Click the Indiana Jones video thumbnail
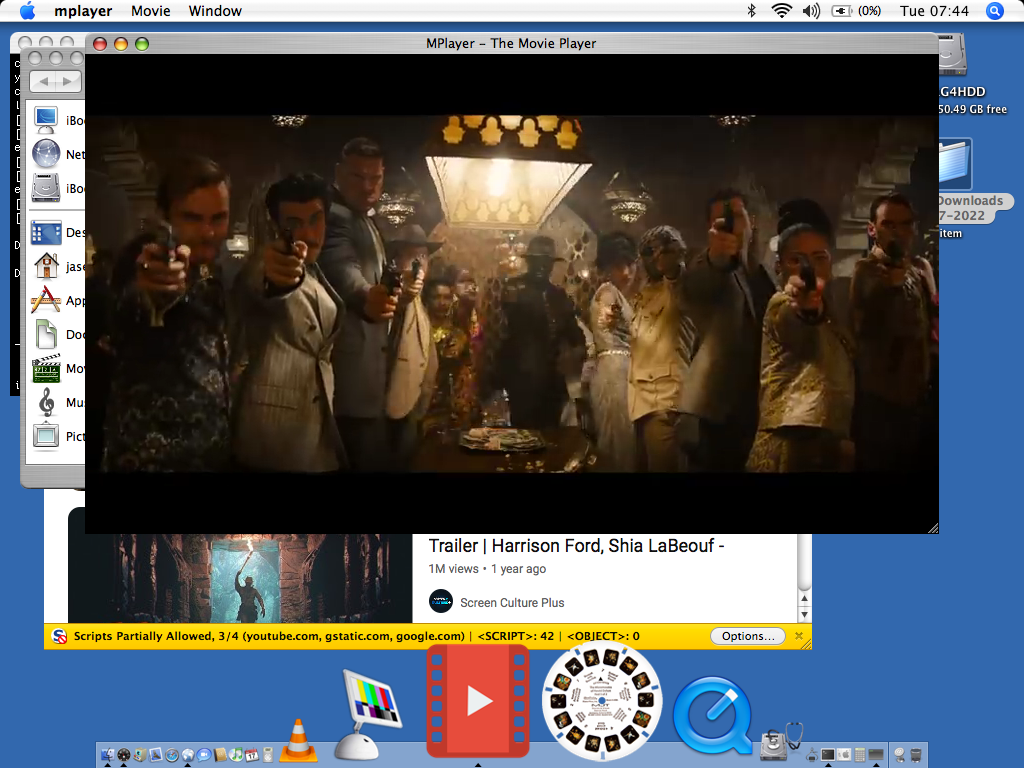Screen dimensions: 1024x768 click(x=240, y=578)
